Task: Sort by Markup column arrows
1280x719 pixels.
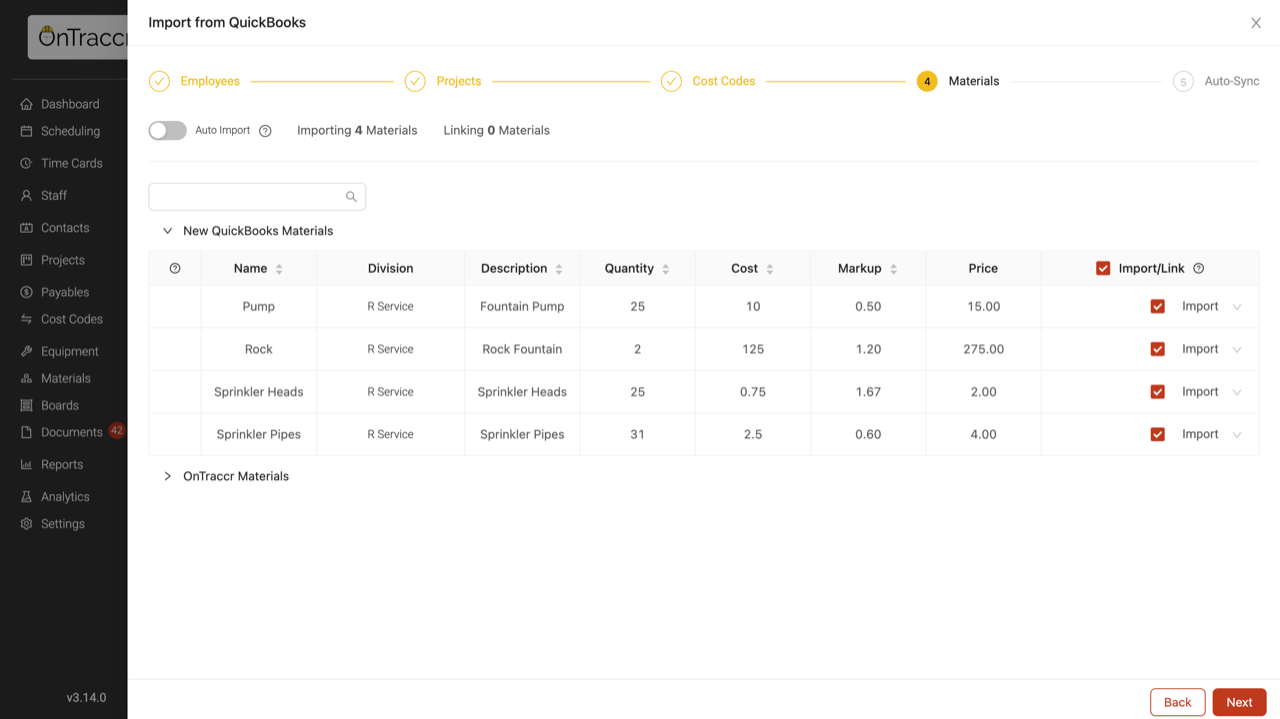Action: (x=893, y=269)
